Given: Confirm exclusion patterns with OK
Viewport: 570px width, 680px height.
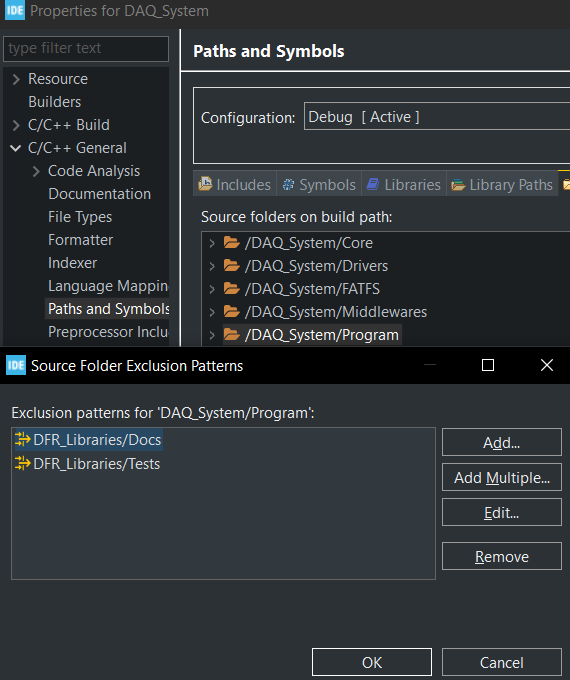Looking at the screenshot, I should point(372,662).
